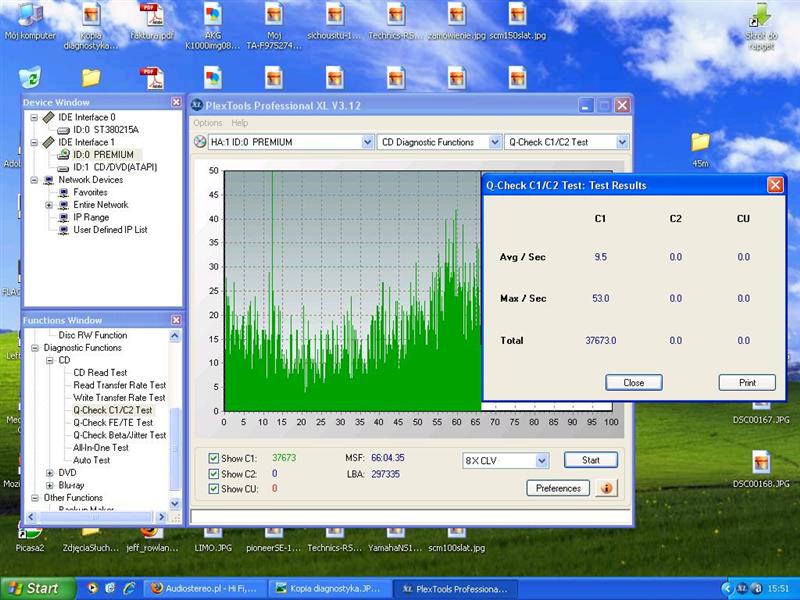This screenshot has height=600, width=800.
Task: Launch Windows Media Player from quick launch
Action: point(92,588)
